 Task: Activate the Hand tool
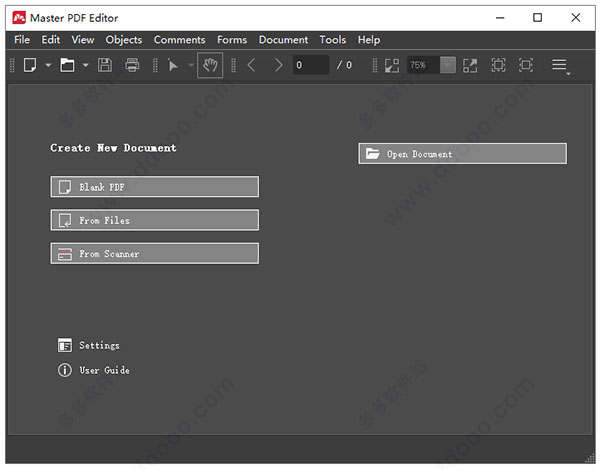coord(210,65)
